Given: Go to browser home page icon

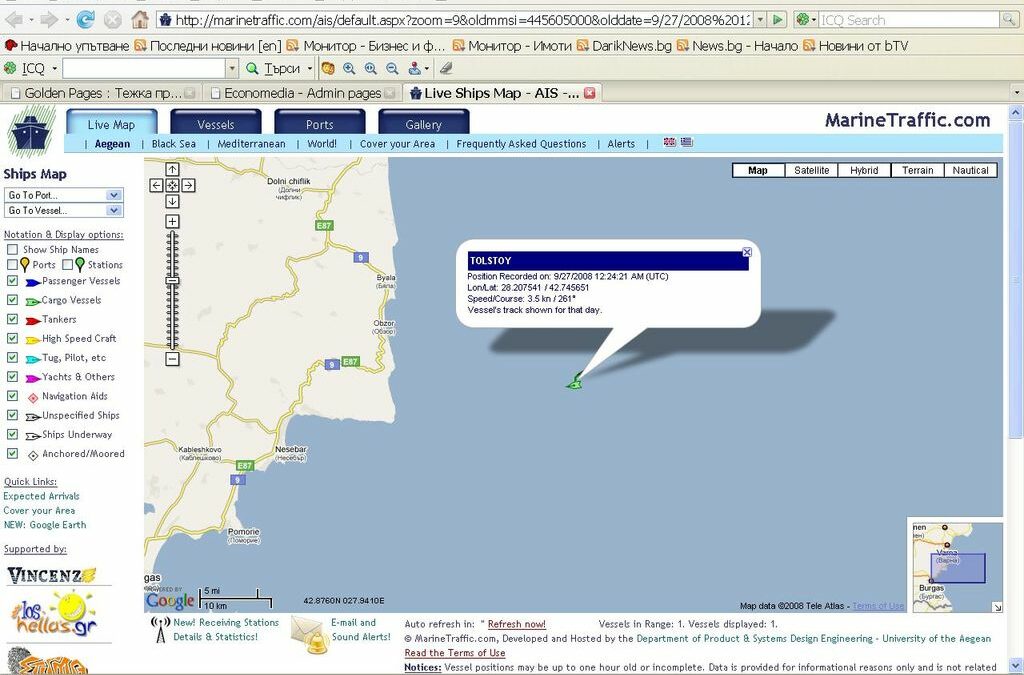Looking at the screenshot, I should click(140, 20).
